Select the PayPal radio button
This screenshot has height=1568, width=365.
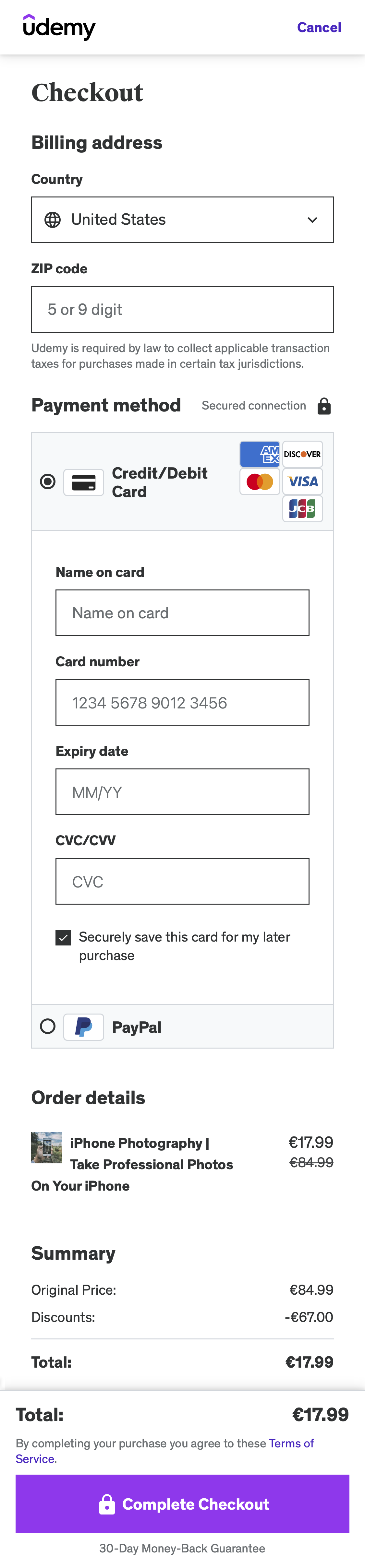pyautogui.click(x=47, y=1026)
